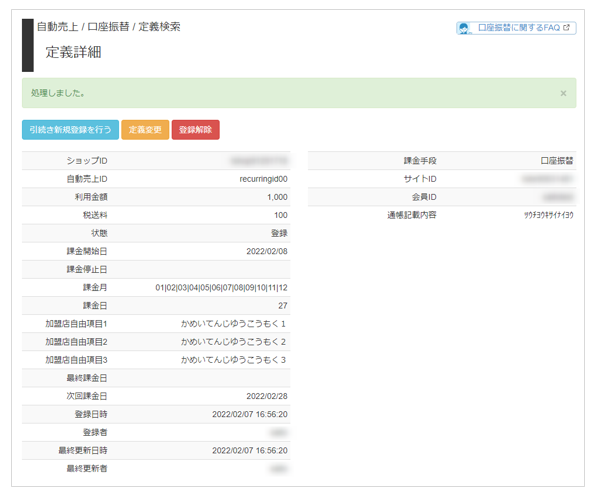
Task: Click the 課金日 value 27
Action: coord(283,306)
